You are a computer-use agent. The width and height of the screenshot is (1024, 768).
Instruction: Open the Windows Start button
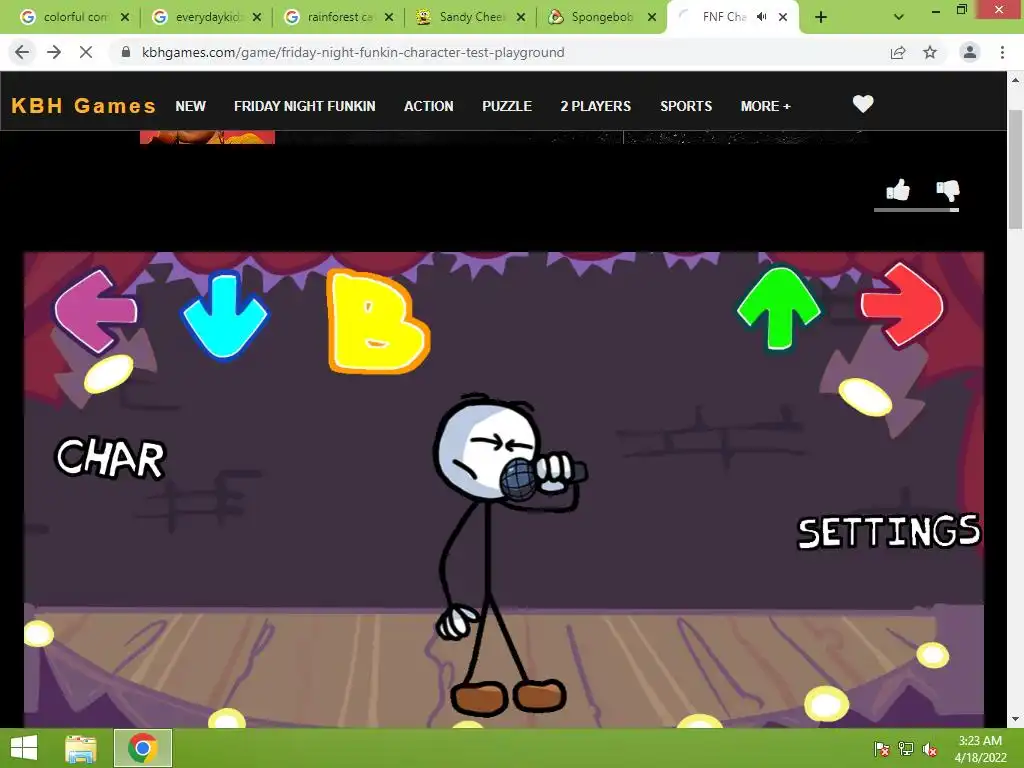click(24, 748)
